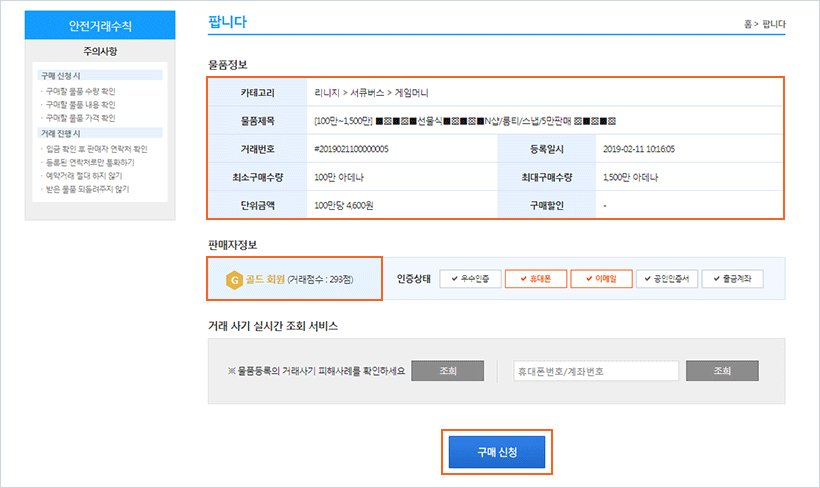Click the 출금계좌 verification badge
The image size is (820, 488).
(x=732, y=279)
